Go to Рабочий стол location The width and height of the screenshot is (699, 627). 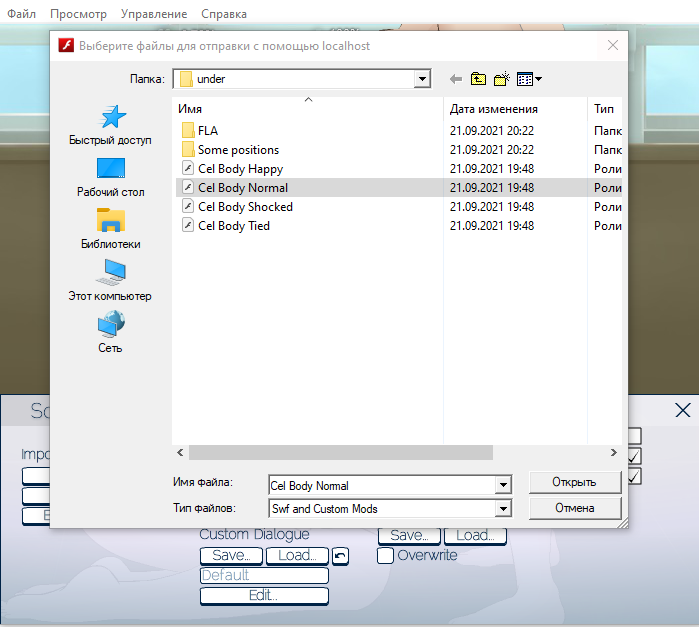tap(111, 176)
